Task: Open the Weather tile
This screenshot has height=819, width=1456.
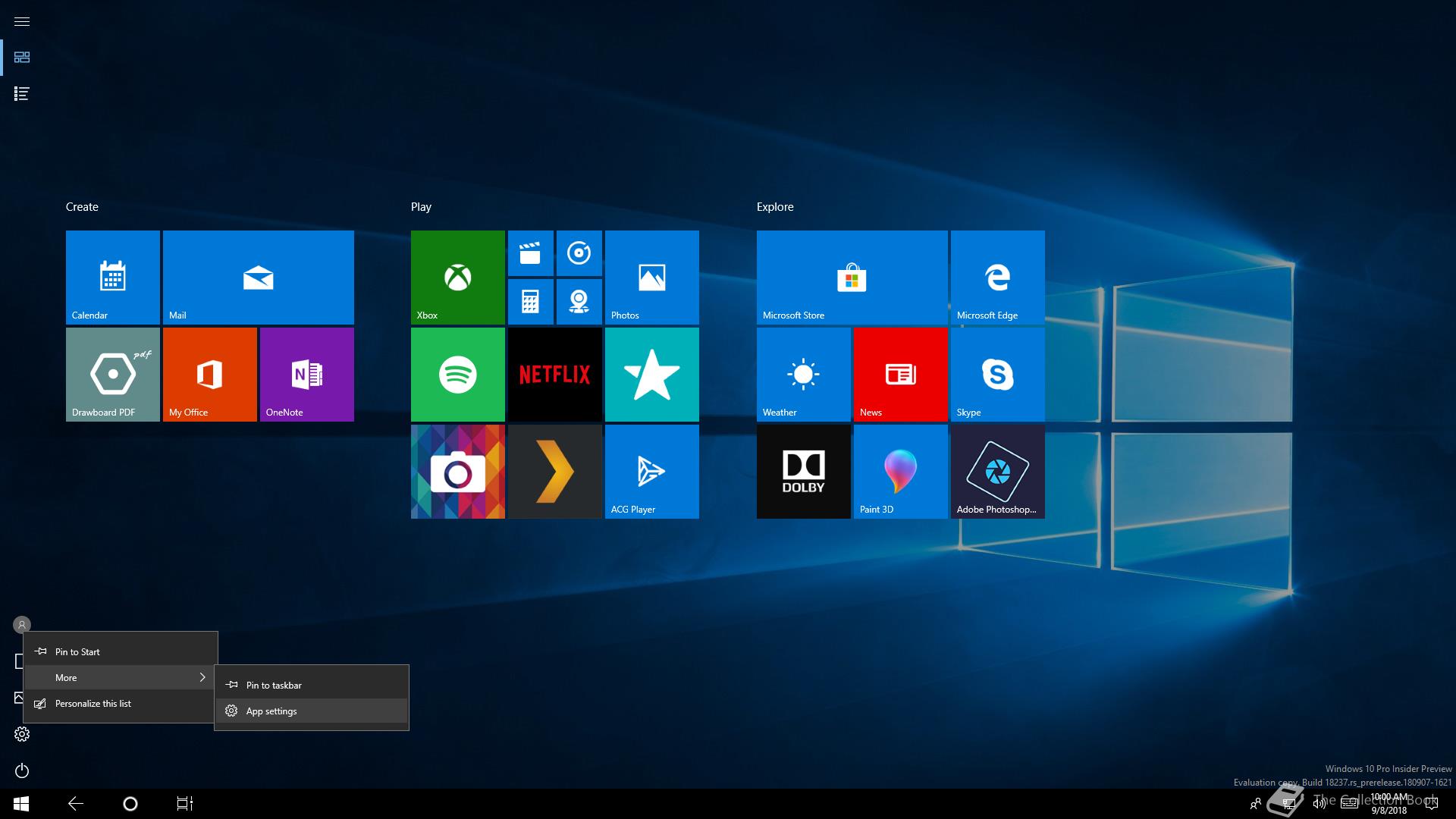Action: point(804,375)
